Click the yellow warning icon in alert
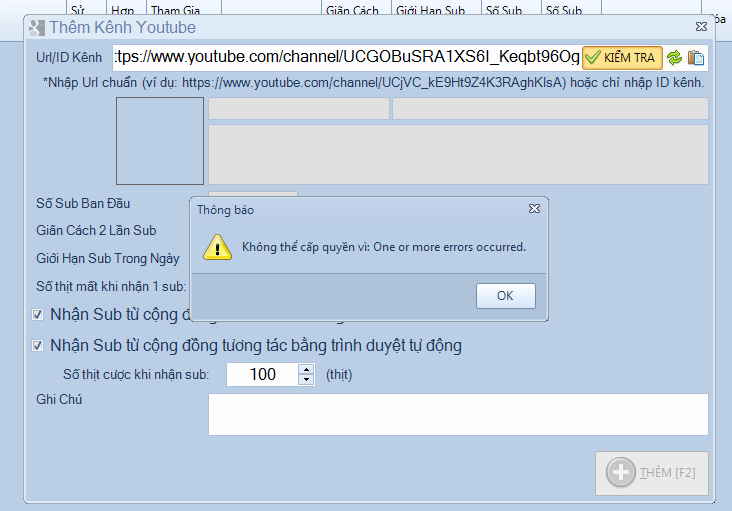Screen dimensions: 732x511 217,247
